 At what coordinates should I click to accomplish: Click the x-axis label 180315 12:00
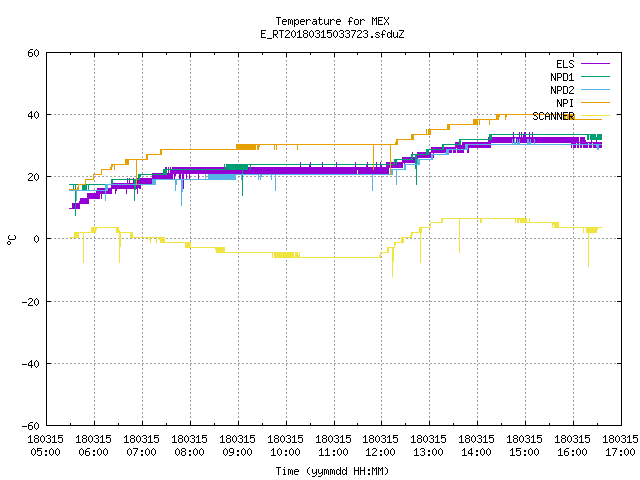click(x=380, y=446)
